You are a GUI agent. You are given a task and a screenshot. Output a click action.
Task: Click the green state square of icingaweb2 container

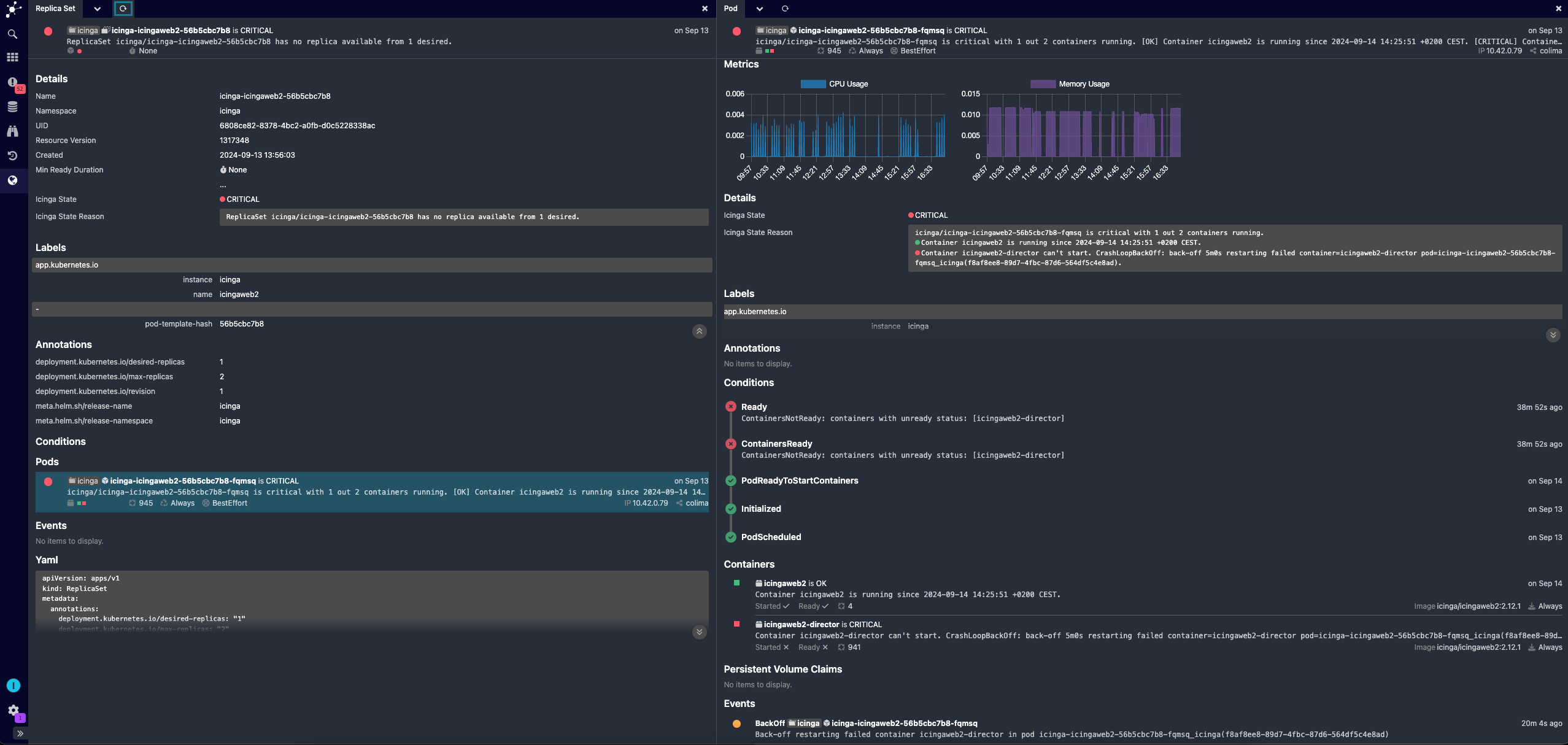(736, 583)
